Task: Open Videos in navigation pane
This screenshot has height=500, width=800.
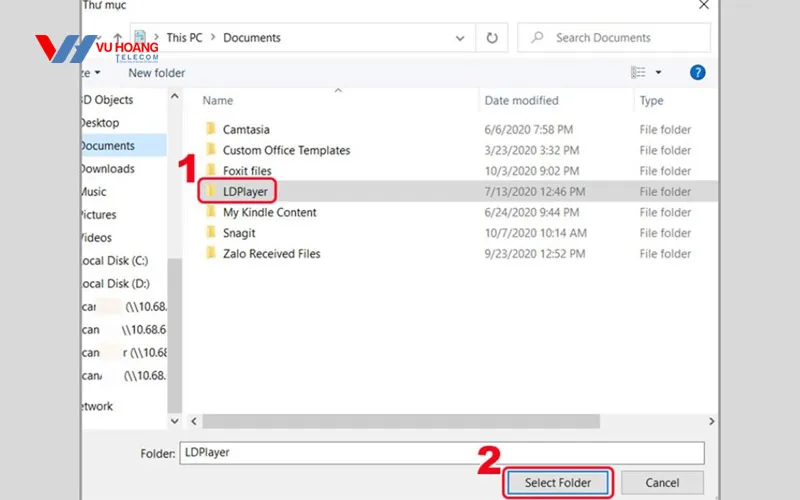Action: point(96,238)
